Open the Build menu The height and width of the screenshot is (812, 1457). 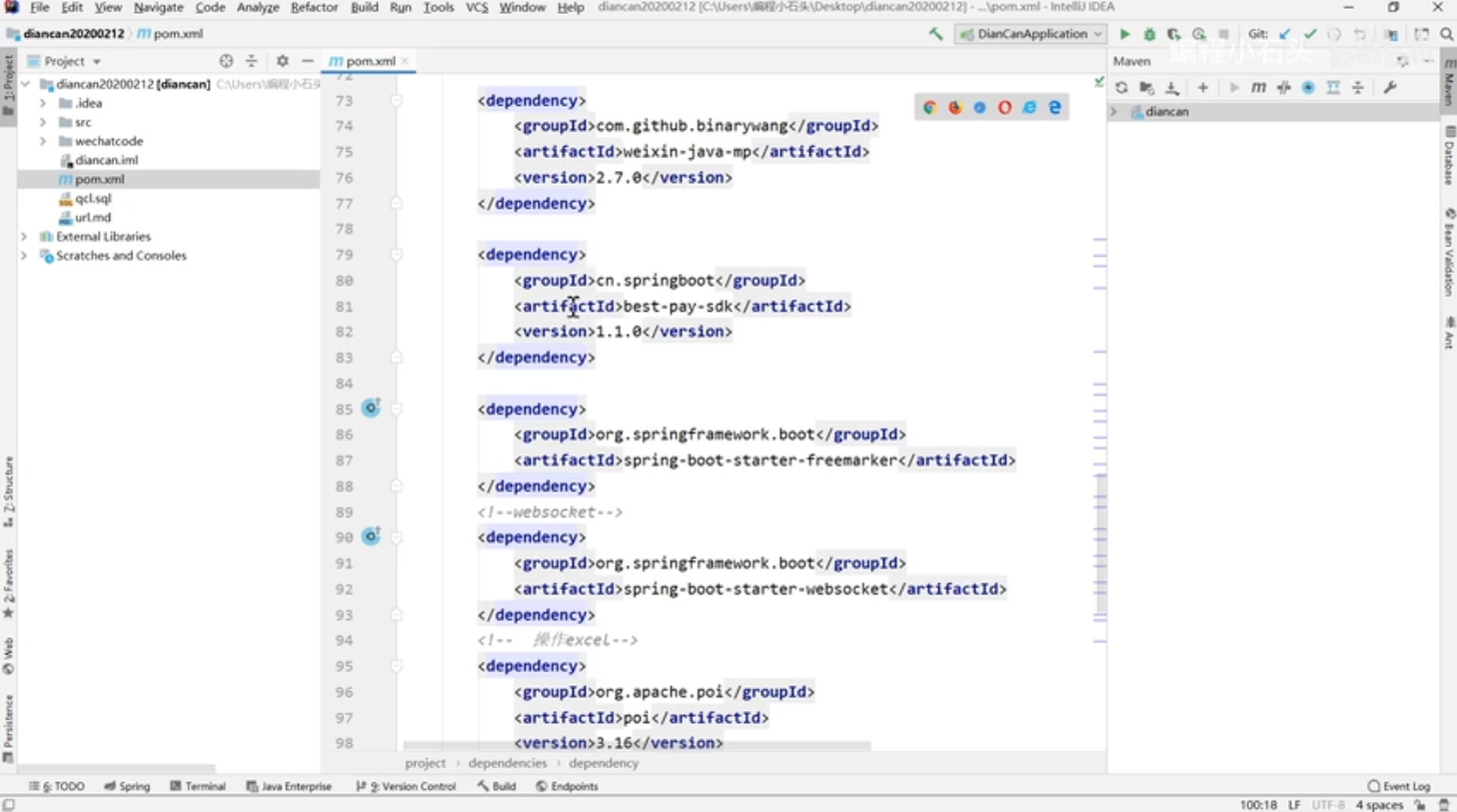pyautogui.click(x=364, y=7)
